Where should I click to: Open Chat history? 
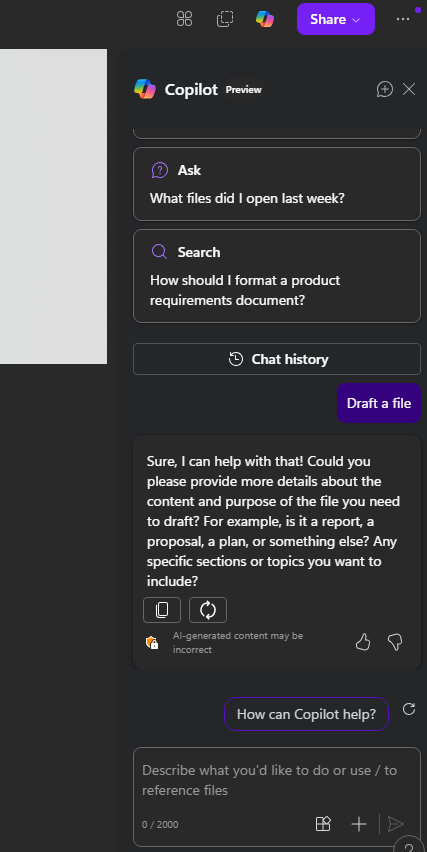(x=277, y=359)
